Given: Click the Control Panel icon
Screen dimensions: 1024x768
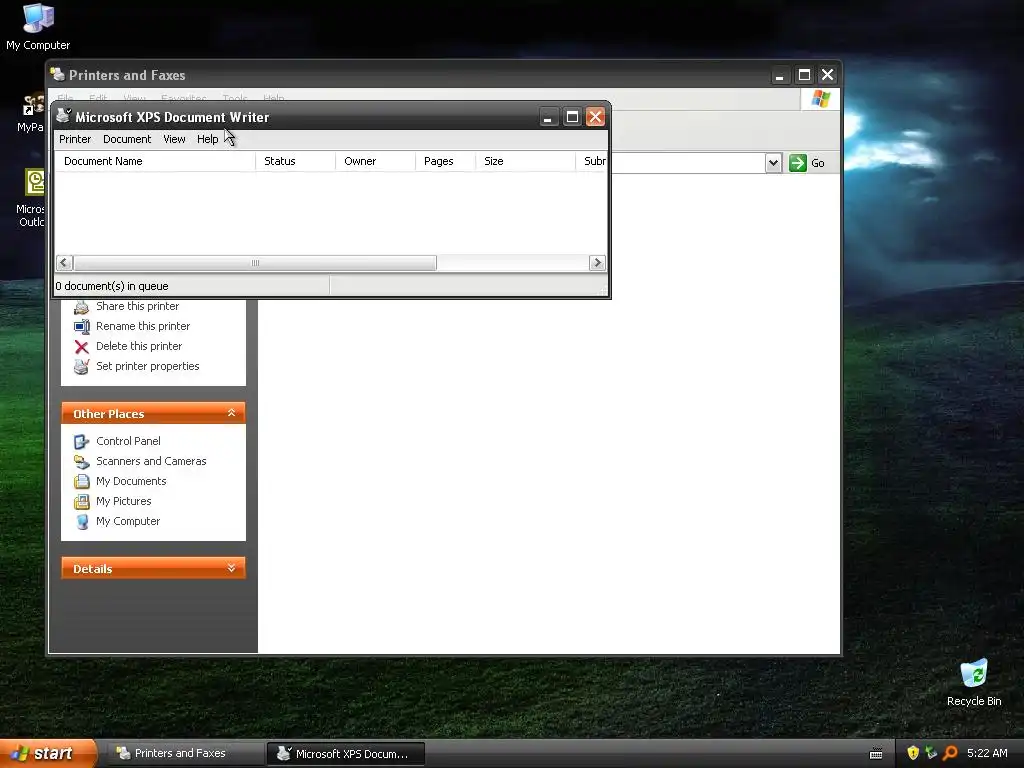Looking at the screenshot, I should [x=82, y=441].
